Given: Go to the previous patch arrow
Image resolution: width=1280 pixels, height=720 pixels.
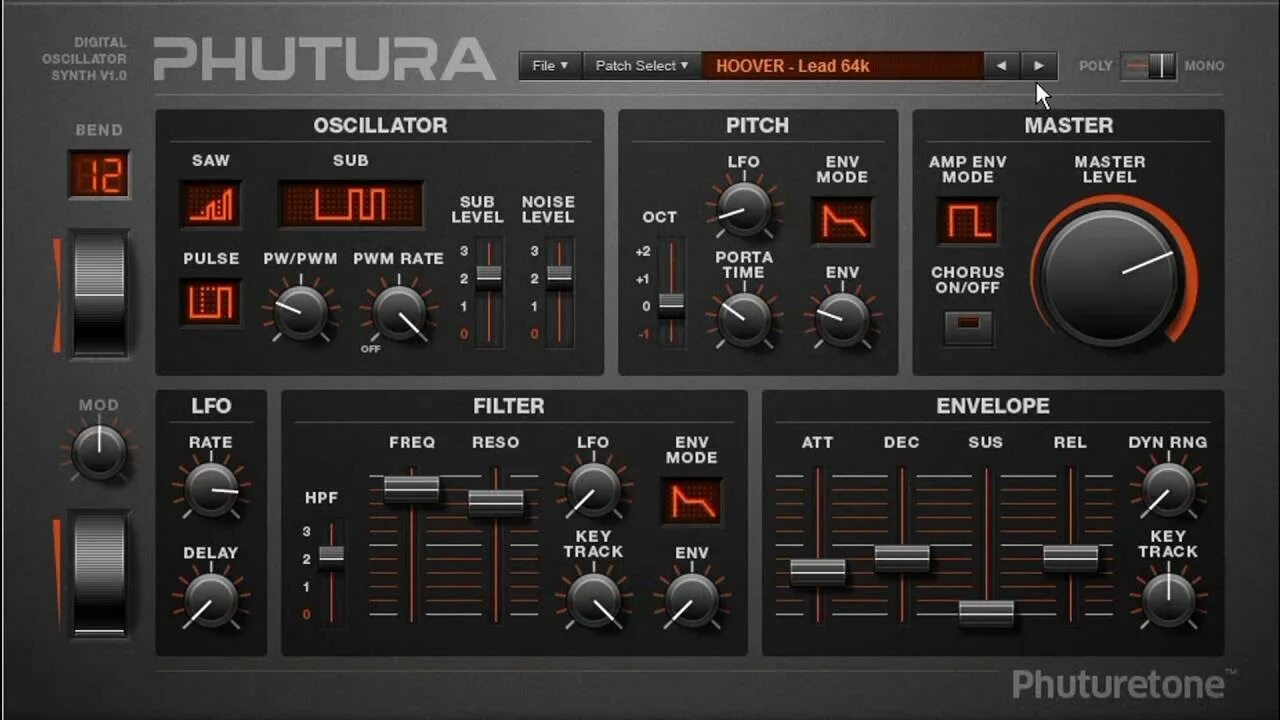Looking at the screenshot, I should point(1001,66).
